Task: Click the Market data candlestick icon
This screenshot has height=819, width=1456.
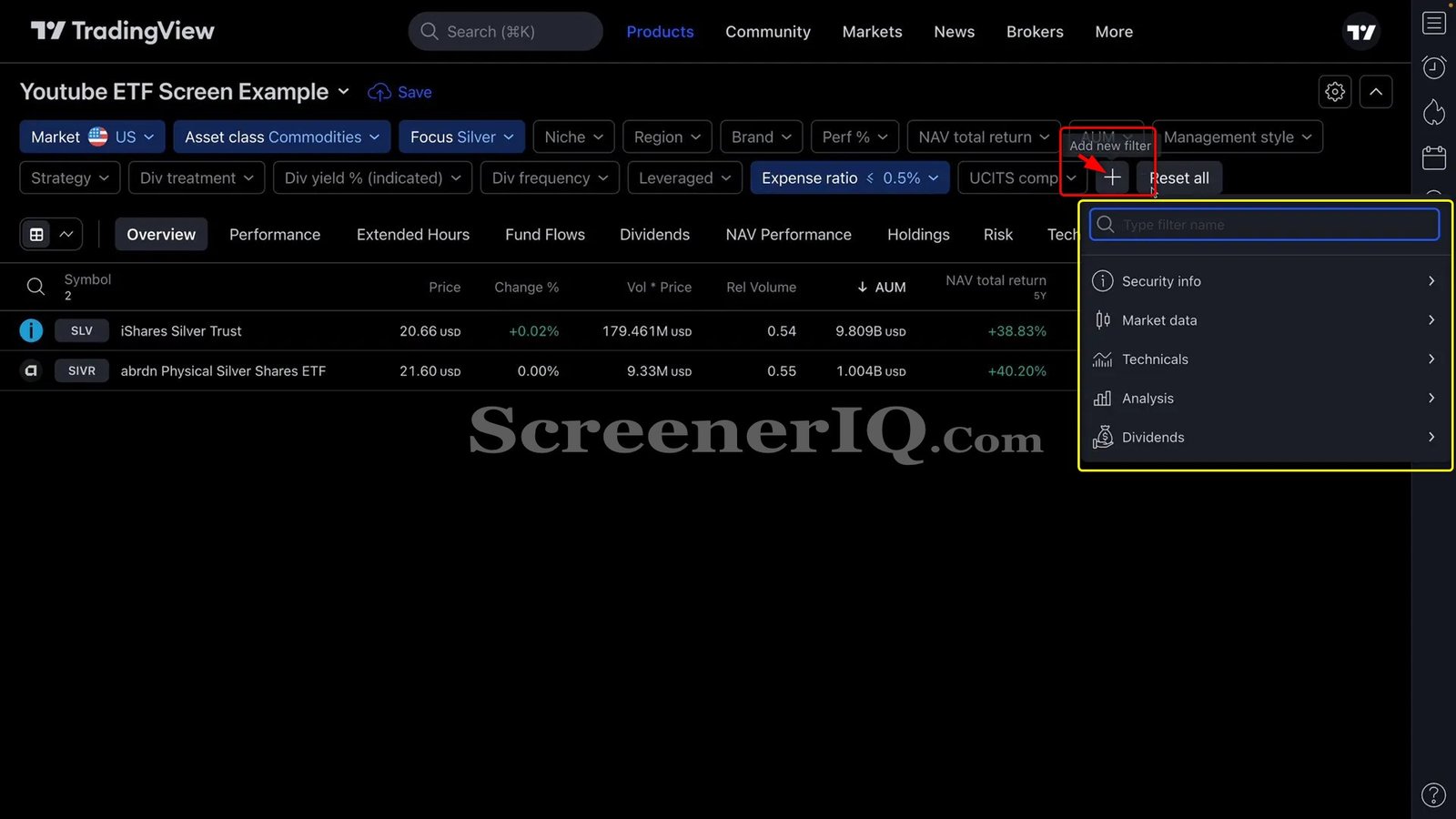Action: point(1102,319)
